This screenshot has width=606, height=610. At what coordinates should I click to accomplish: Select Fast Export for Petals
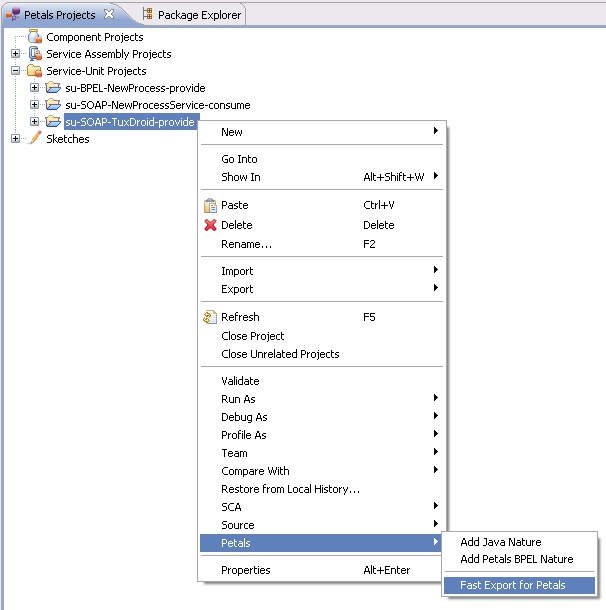[512, 585]
